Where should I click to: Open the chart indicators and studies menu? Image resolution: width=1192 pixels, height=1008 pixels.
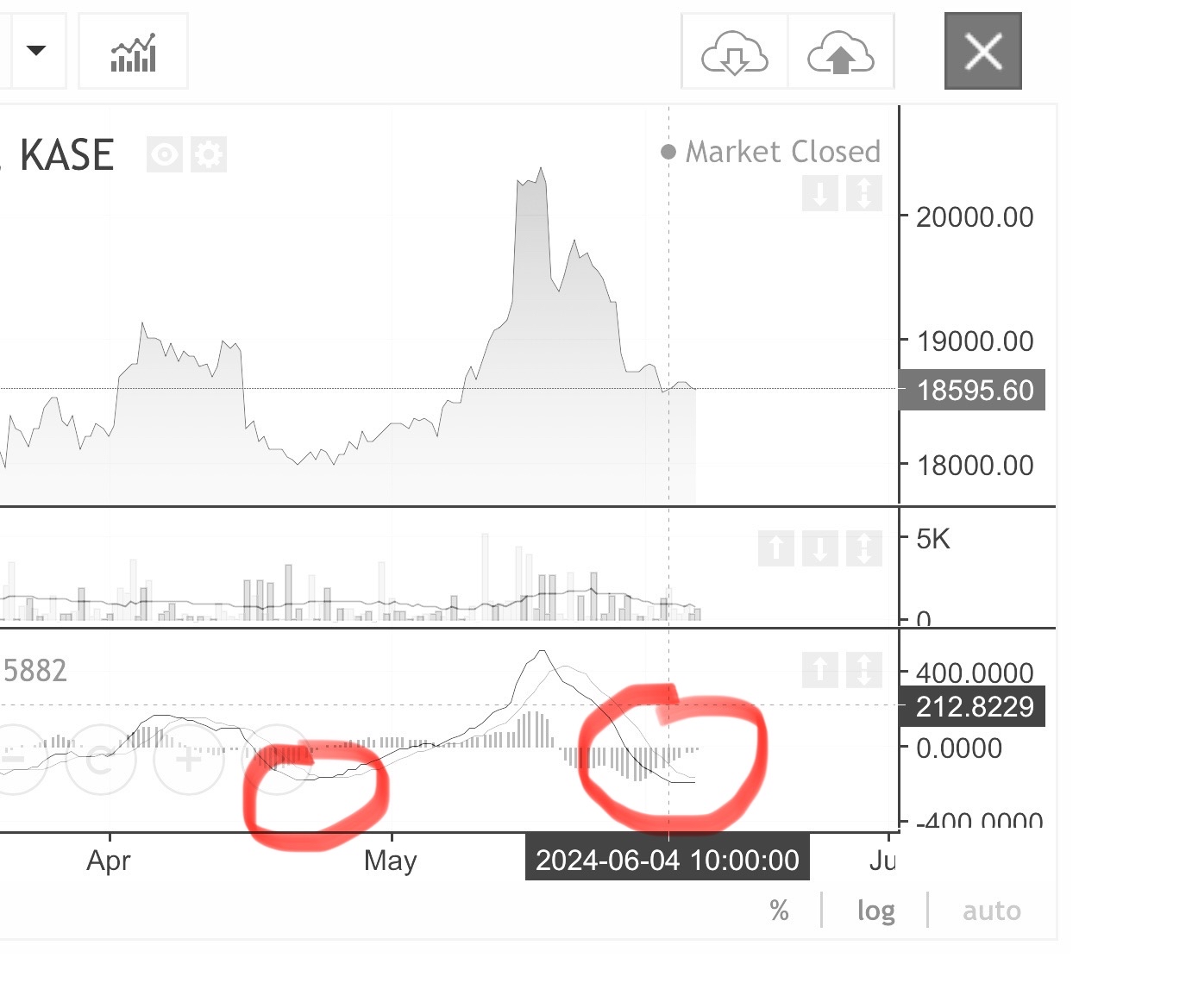tap(133, 52)
